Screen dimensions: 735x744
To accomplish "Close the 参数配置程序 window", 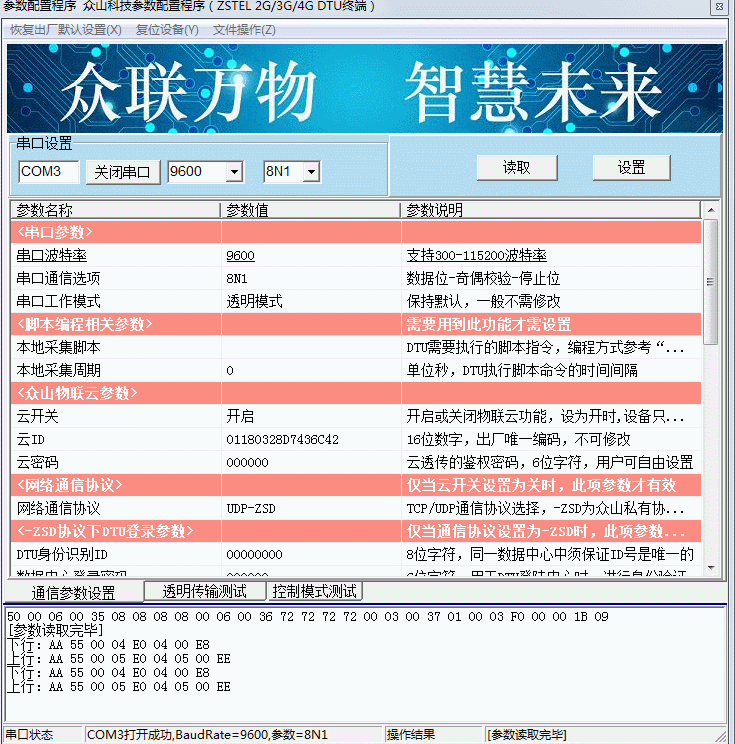I will point(719,7).
